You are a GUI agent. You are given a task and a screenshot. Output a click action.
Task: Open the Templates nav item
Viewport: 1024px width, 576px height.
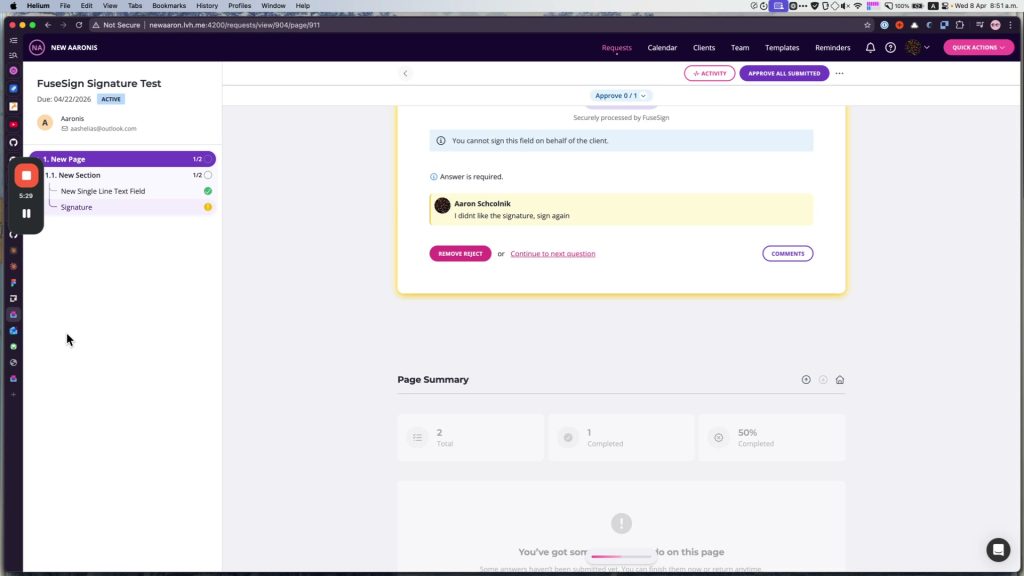point(782,48)
